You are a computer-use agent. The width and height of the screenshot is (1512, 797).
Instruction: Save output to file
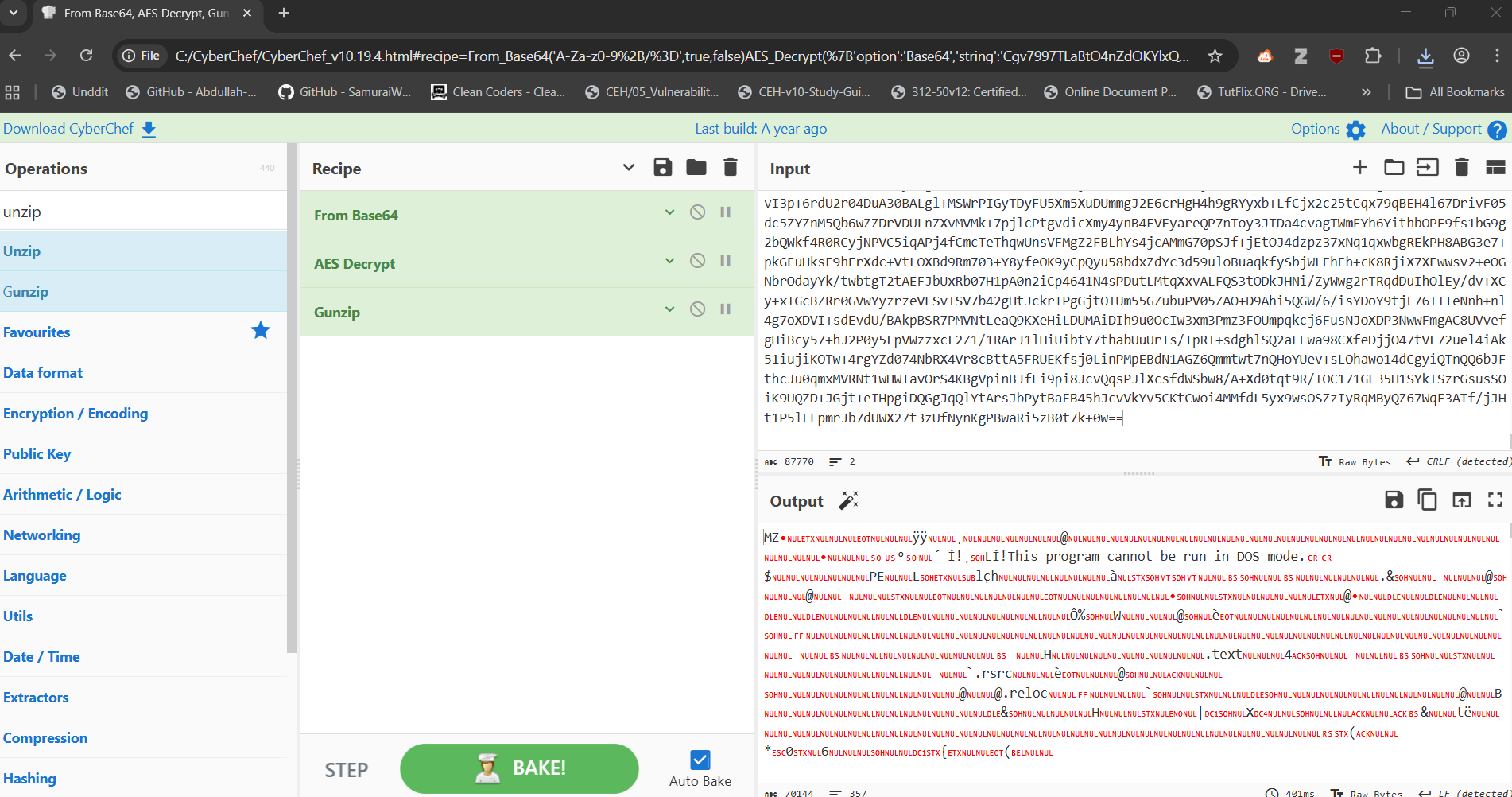pos(1394,500)
